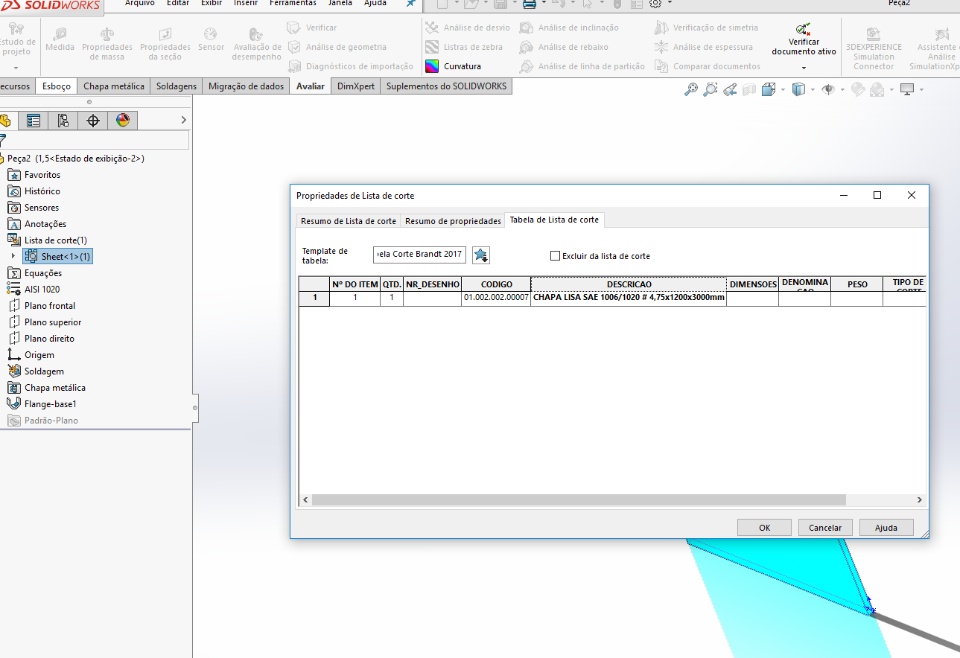Click the Curvatura rainbow icon
The image size is (960, 658).
(x=432, y=66)
